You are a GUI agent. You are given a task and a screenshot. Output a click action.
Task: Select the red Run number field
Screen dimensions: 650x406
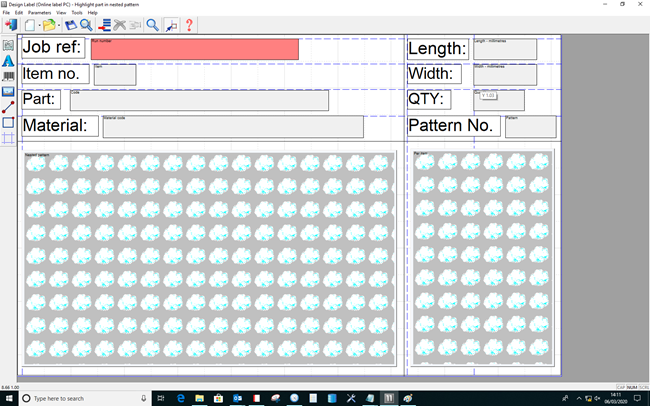tap(194, 49)
